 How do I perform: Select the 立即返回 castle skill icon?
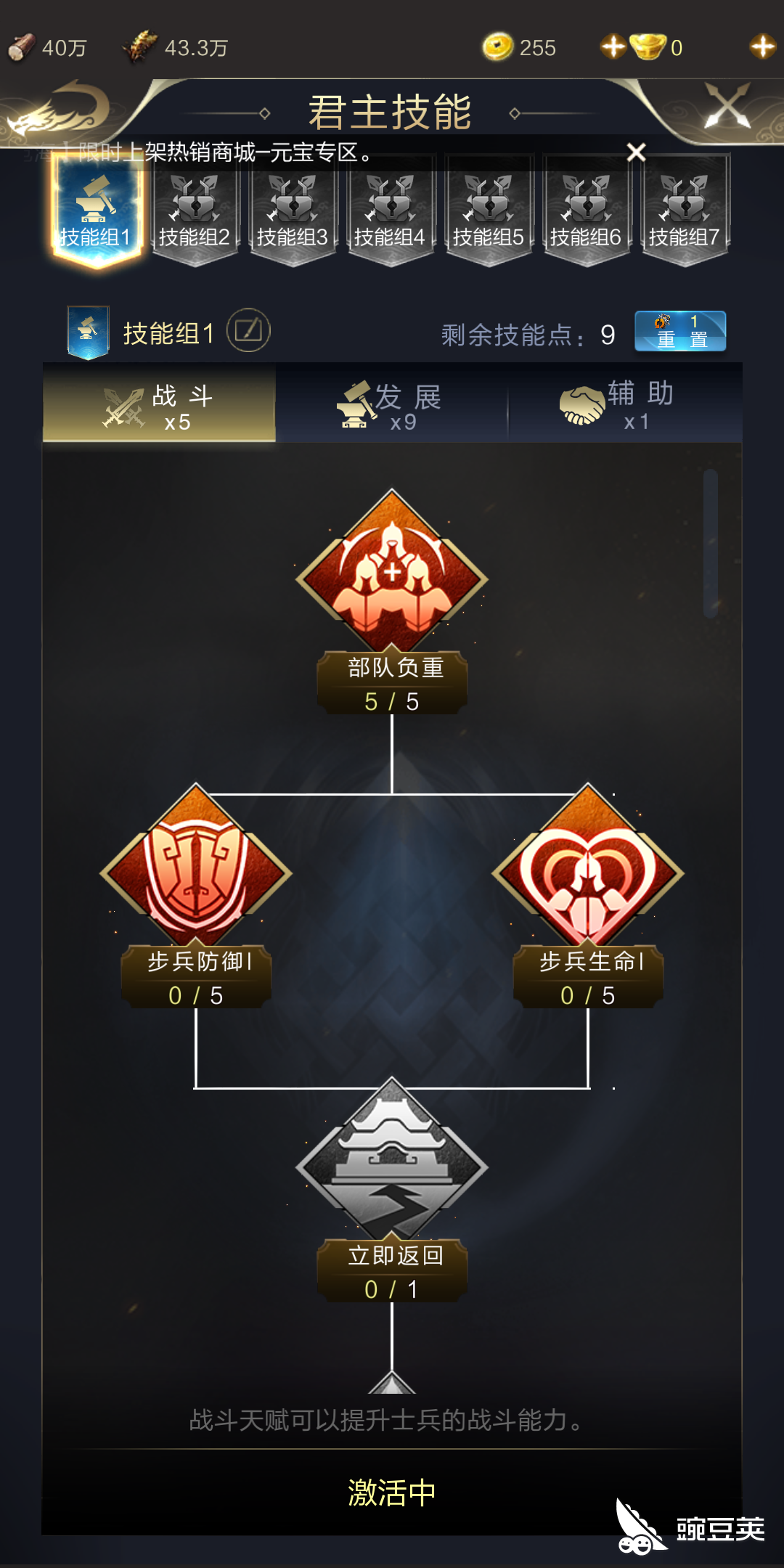(392, 1161)
